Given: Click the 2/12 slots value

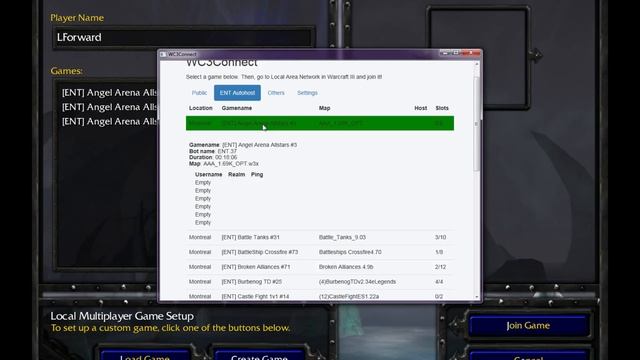Looking at the screenshot, I should (440, 267).
